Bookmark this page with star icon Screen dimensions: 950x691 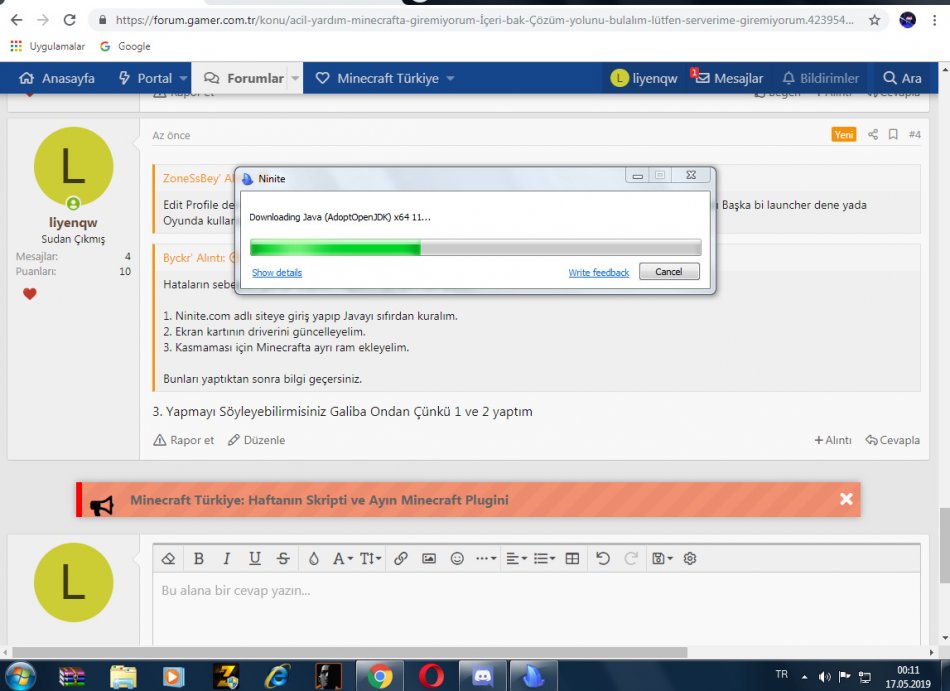point(874,20)
